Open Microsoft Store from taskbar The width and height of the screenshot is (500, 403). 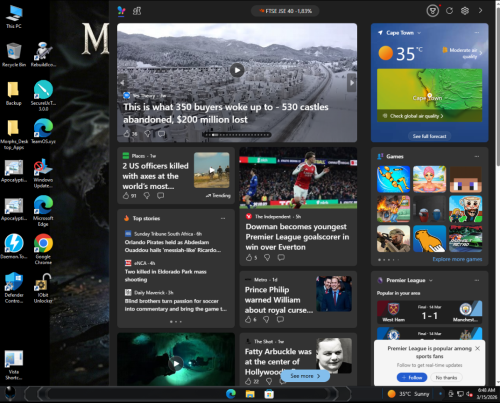(x=269, y=394)
